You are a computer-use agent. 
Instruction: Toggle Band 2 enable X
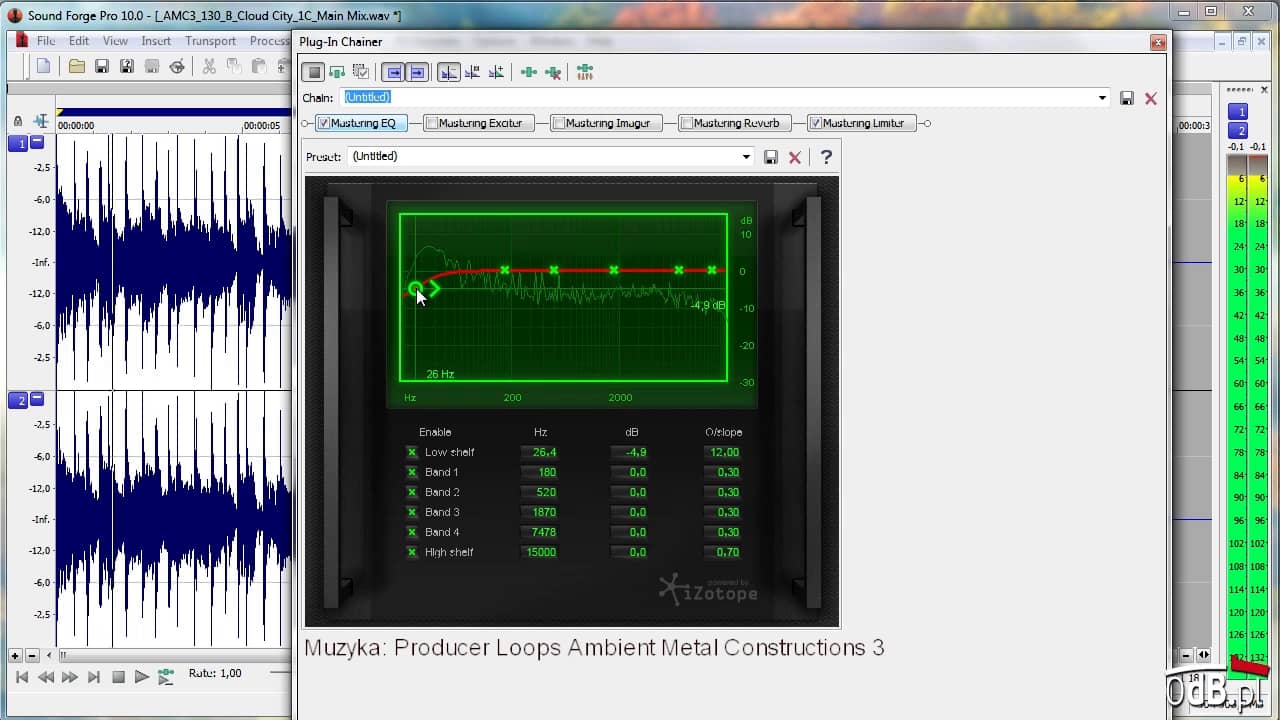coord(412,492)
